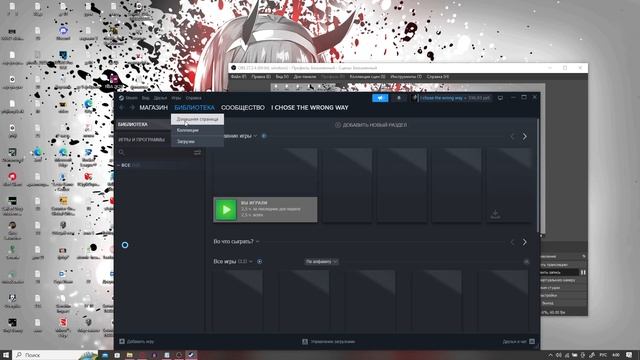Expand the 'ИГРЫ И ПРОГРАММЫ' filter dropdown
This screenshot has height=360, width=640.
pyautogui.click(x=143, y=140)
